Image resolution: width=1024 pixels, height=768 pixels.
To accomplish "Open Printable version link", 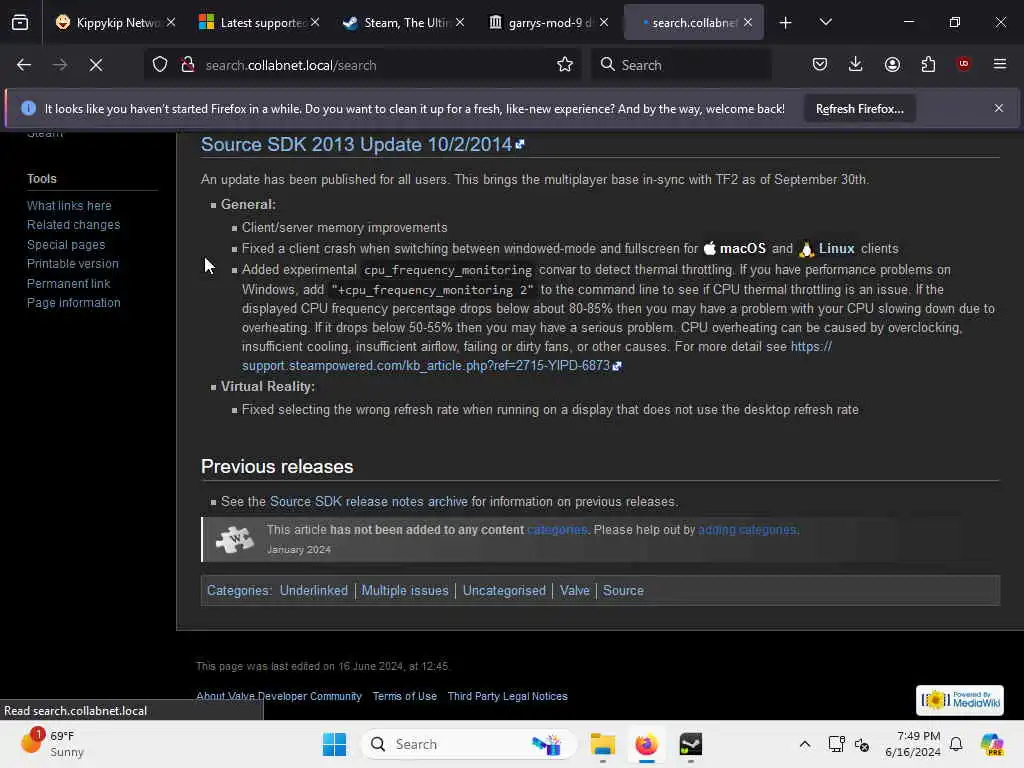I will (73, 264).
